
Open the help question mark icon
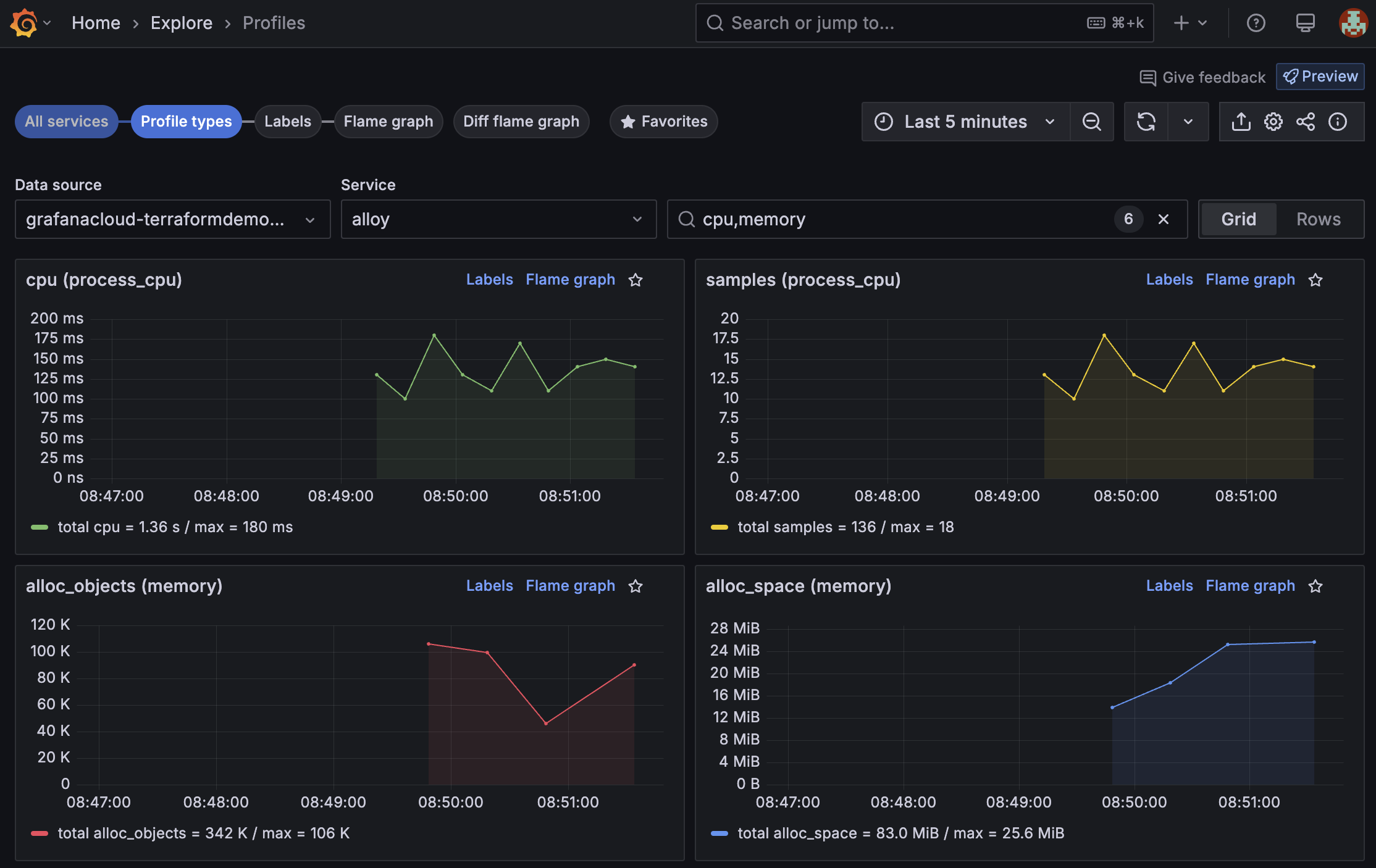1256,23
